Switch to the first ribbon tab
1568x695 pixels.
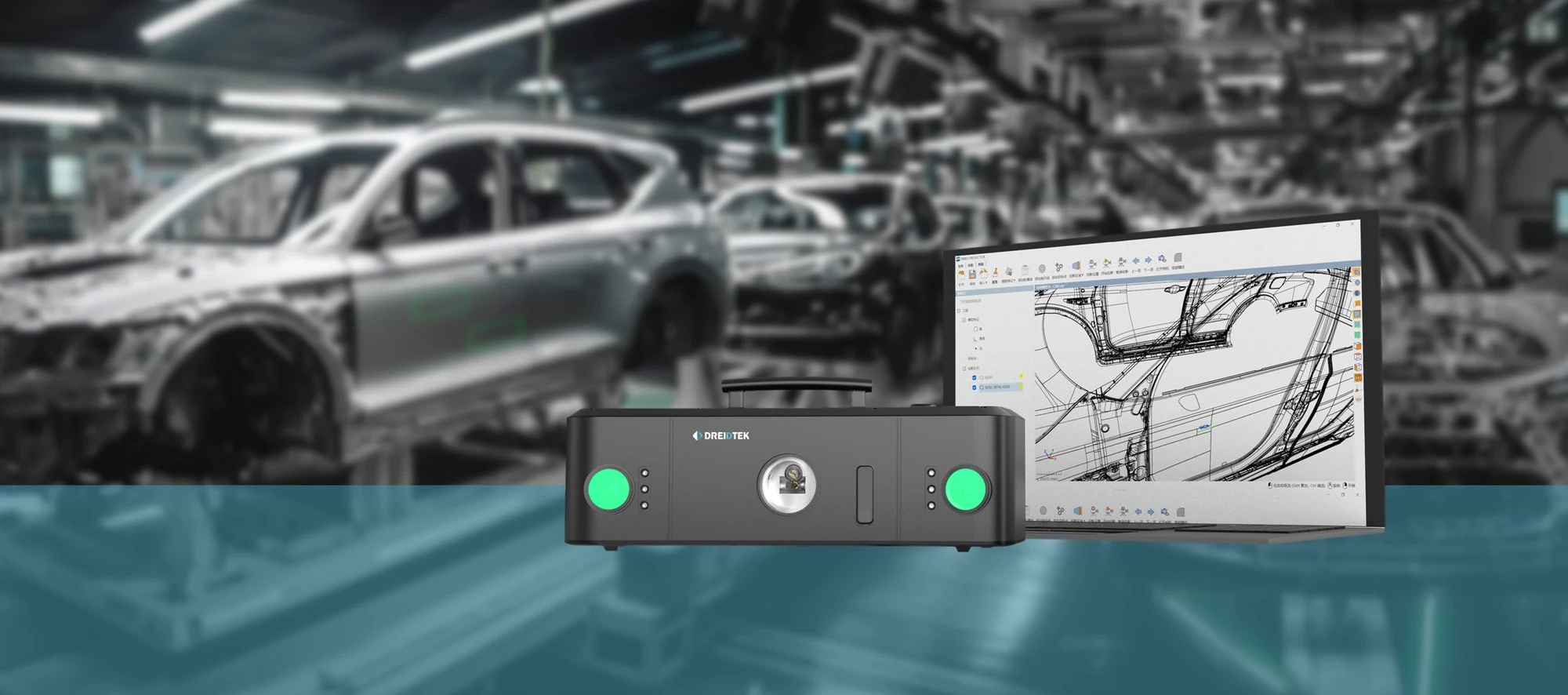point(960,266)
